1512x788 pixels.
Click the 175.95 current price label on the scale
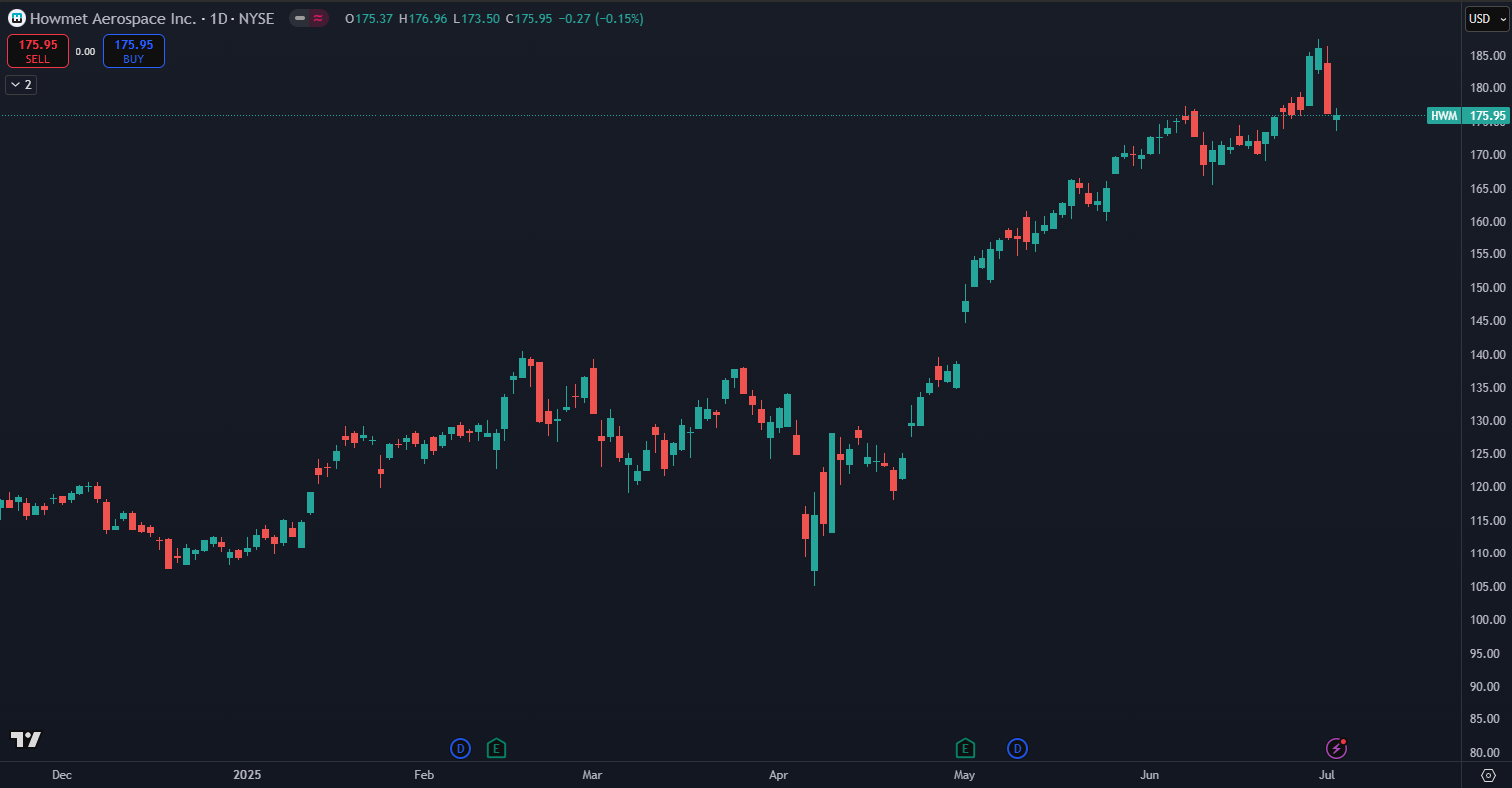tap(1487, 116)
